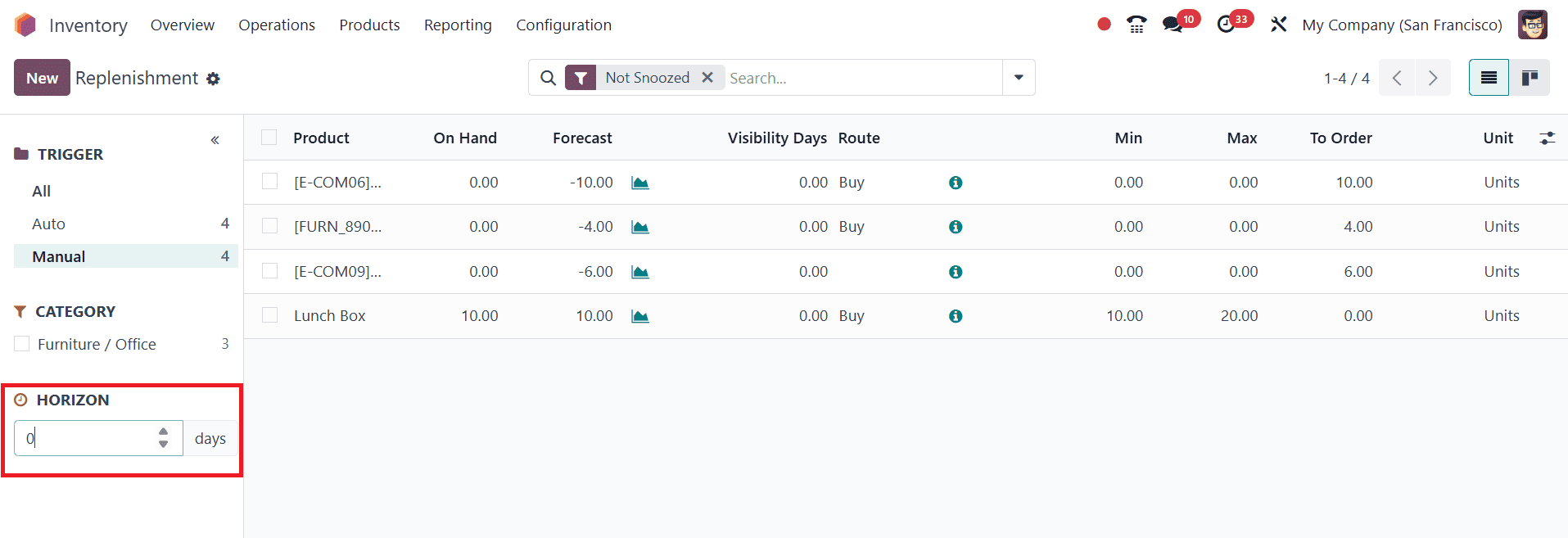Switch to list view

[x=1489, y=78]
